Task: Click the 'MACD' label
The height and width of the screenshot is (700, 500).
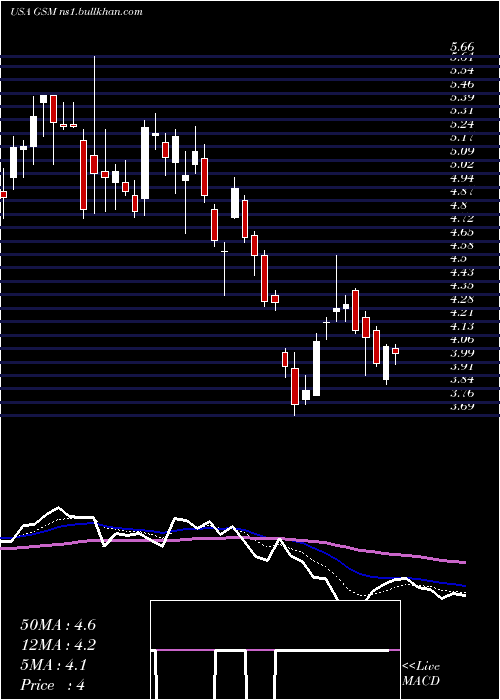Action: [x=421, y=681]
